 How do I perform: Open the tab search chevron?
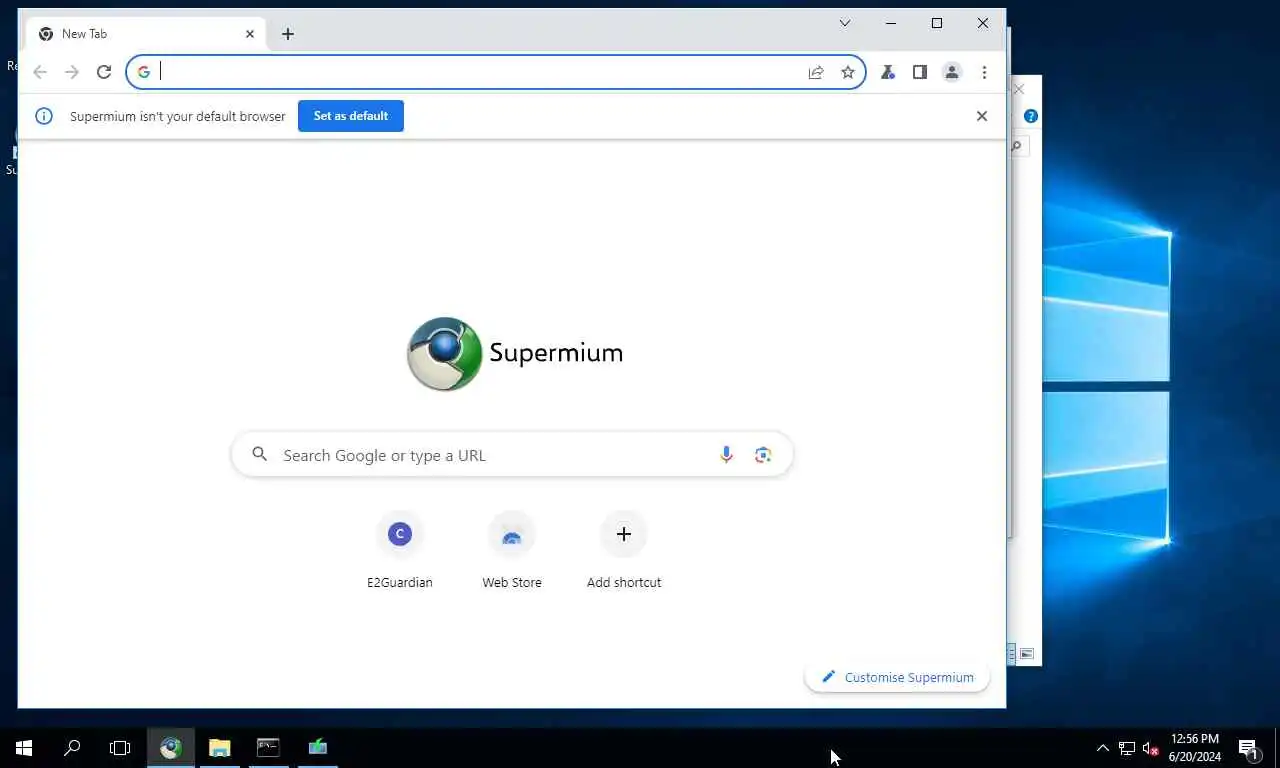tap(845, 23)
